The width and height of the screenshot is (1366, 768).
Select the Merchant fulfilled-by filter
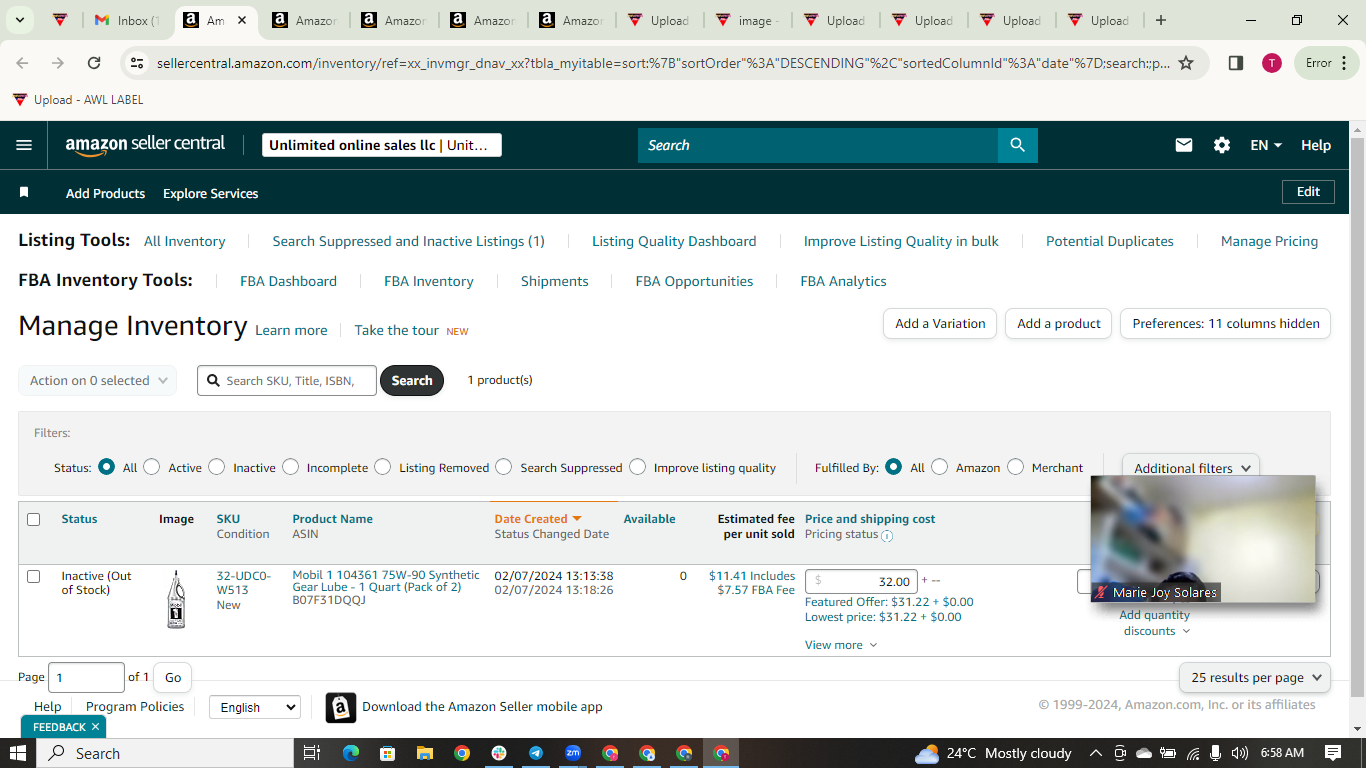[x=1016, y=467]
